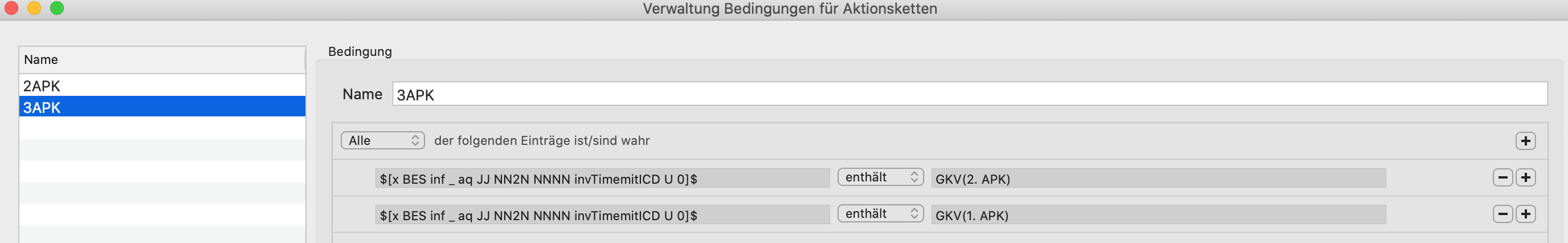Viewport: 1568px width, 243px height.
Task: Close the Verwaltung Bedingungen window
Action: pyautogui.click(x=11, y=8)
